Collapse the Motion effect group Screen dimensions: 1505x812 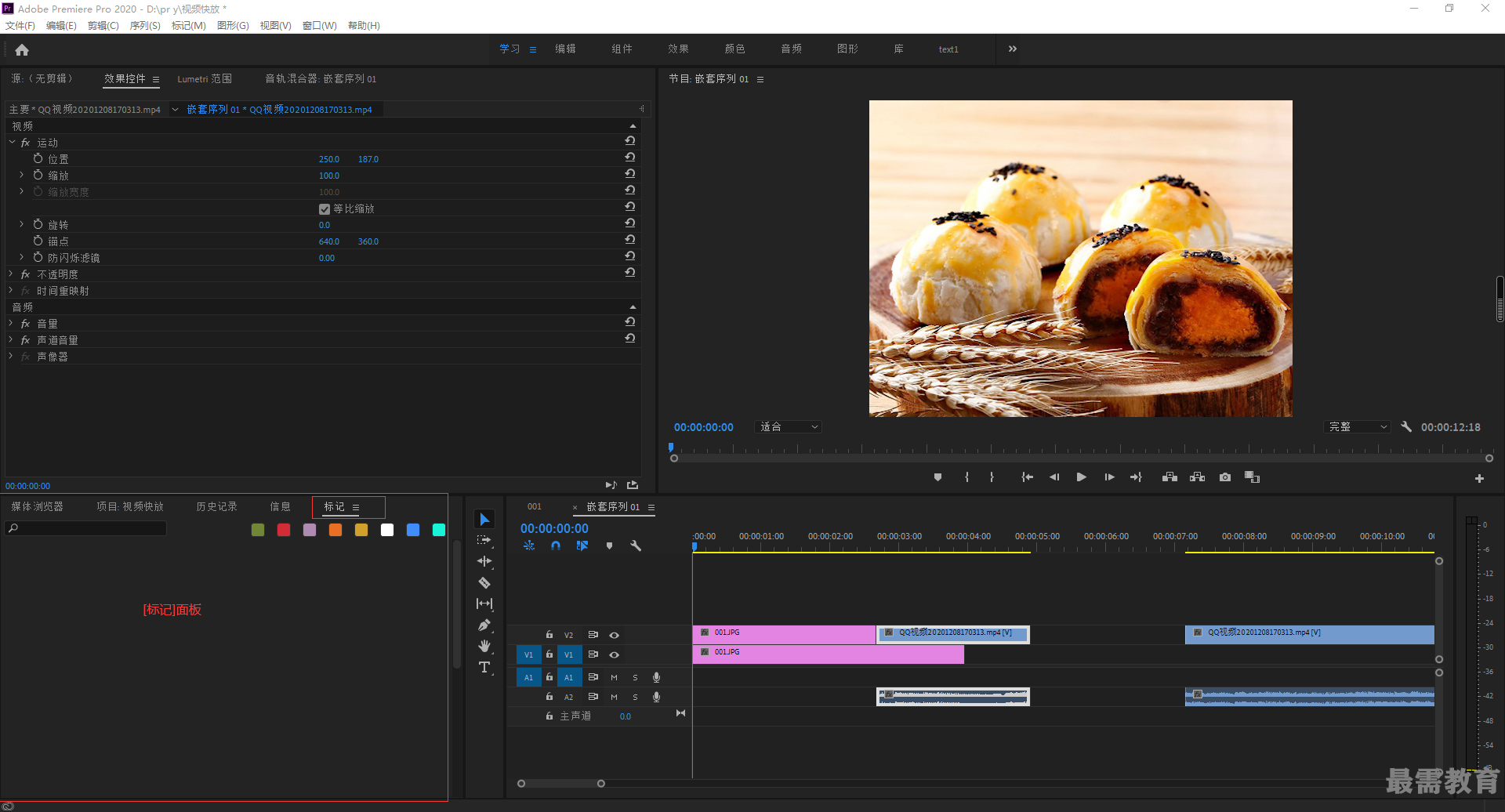pos(12,142)
